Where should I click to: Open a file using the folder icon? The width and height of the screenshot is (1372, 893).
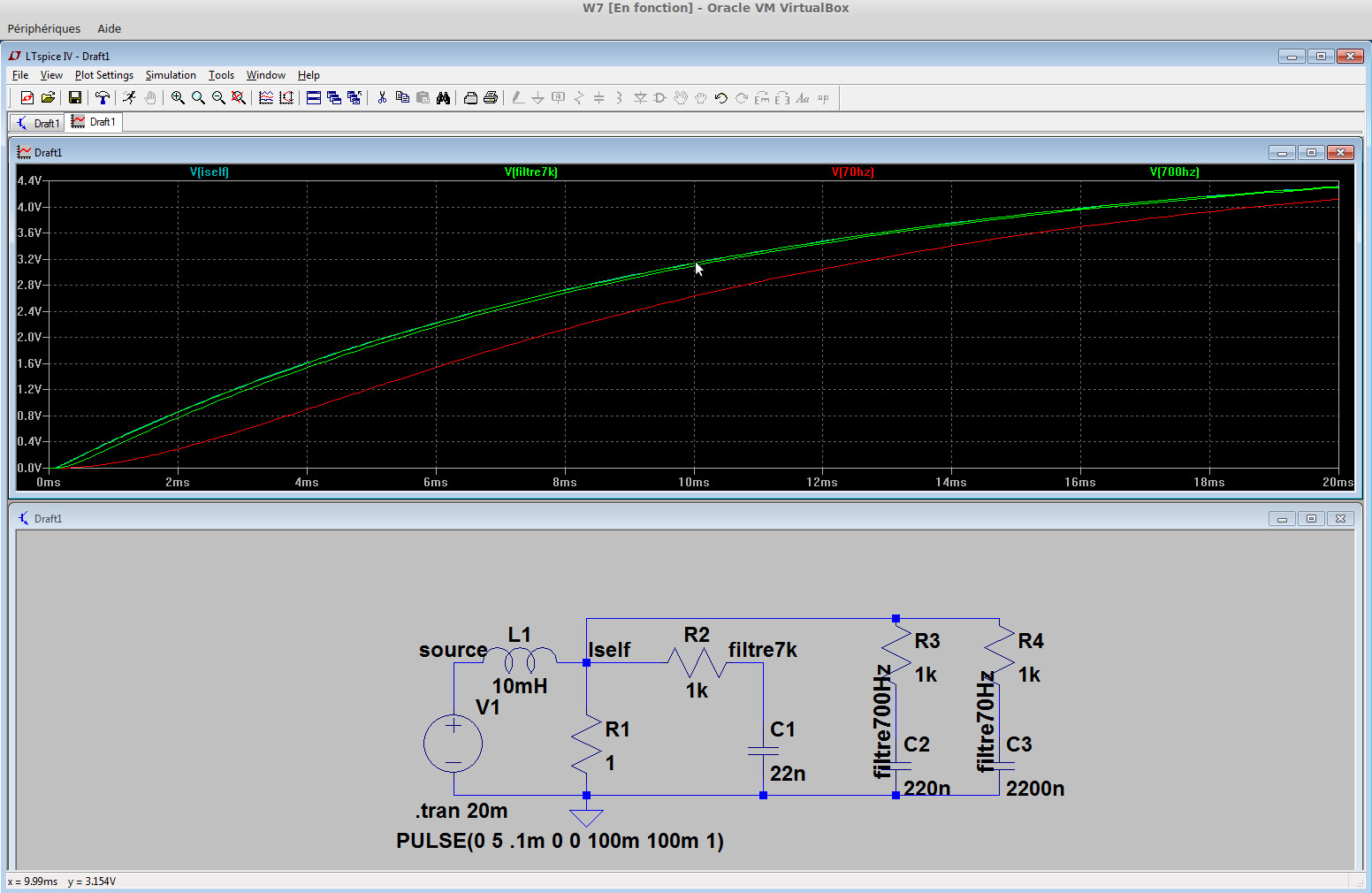click(x=48, y=98)
